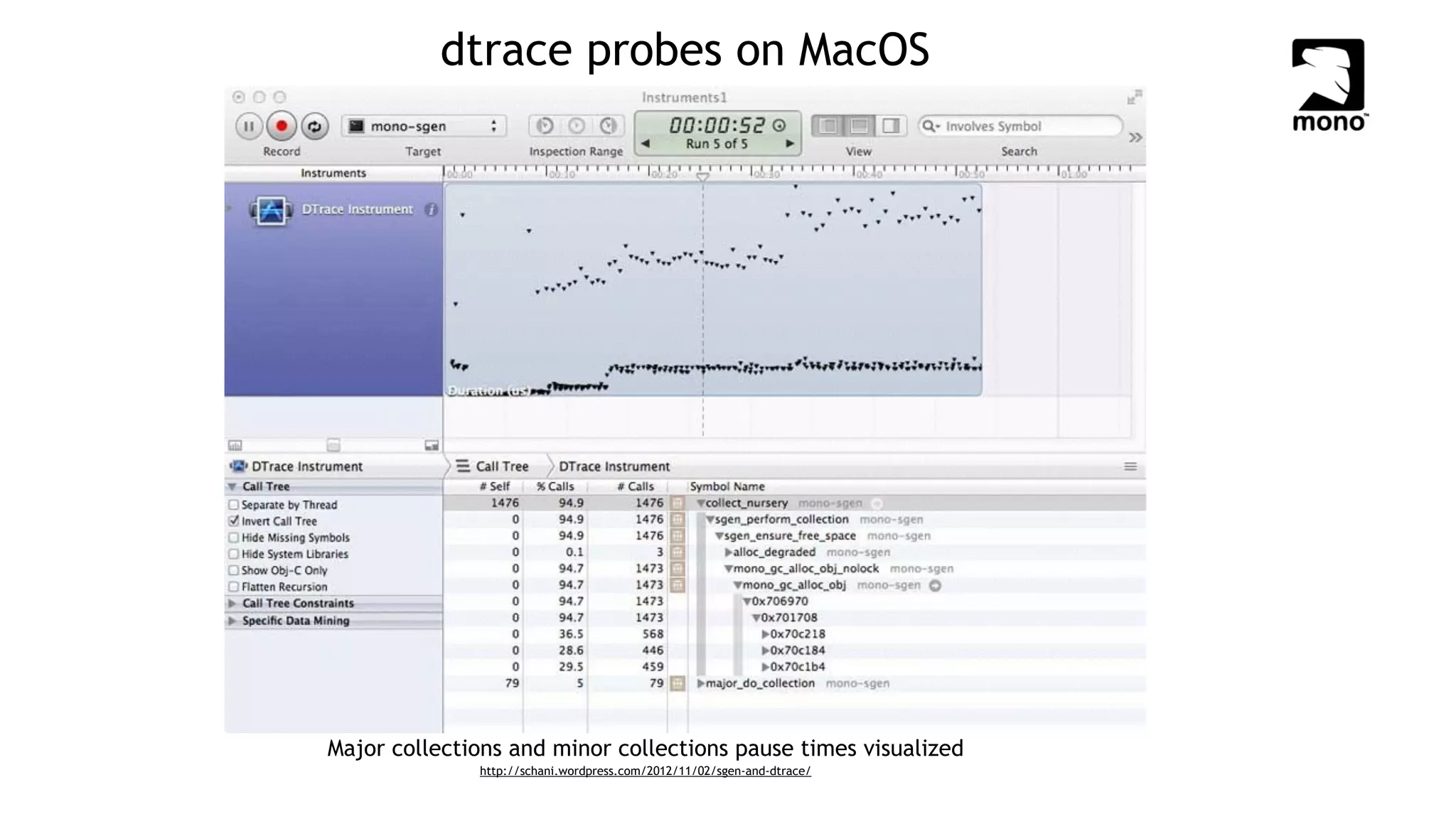Click the DTrace Instrument info icon

pyautogui.click(x=431, y=210)
